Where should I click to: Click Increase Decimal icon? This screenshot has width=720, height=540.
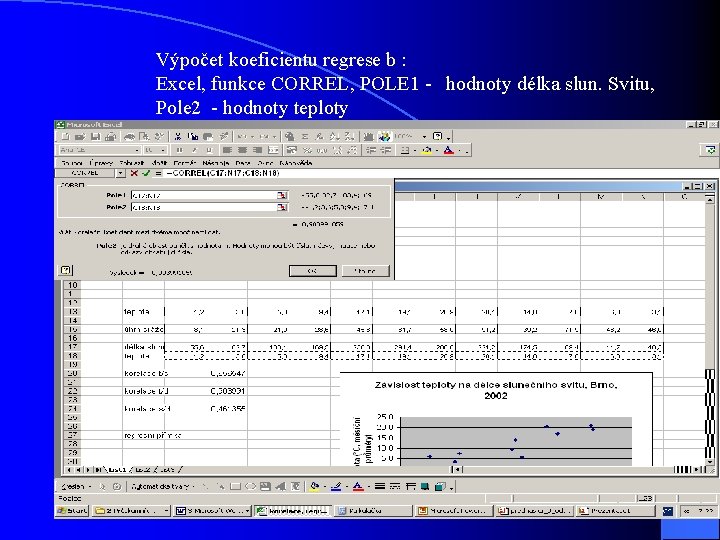pyautogui.click(x=337, y=150)
